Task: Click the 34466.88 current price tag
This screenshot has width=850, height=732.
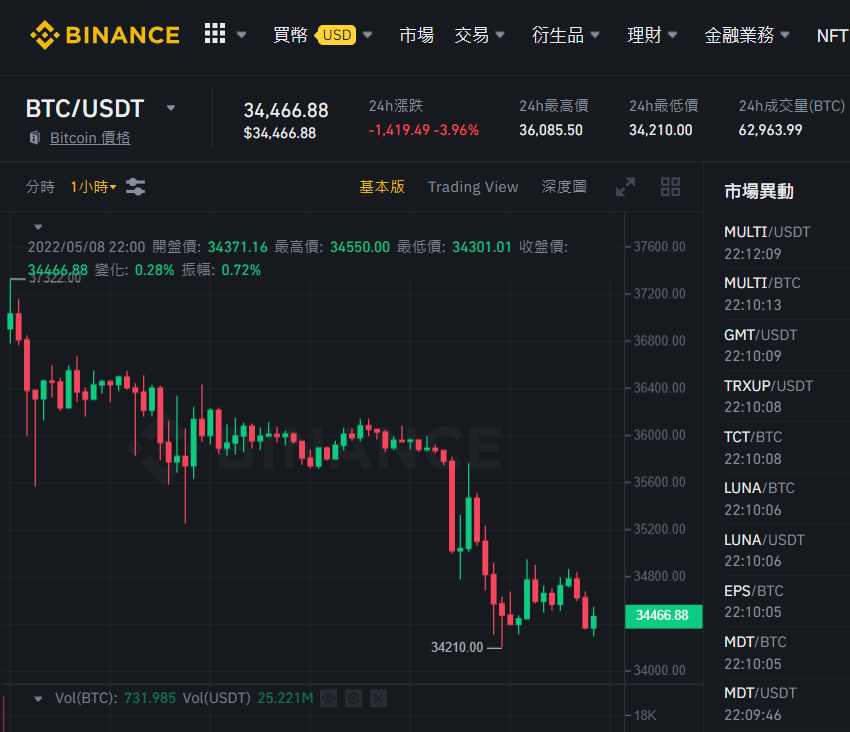Action: (x=663, y=616)
